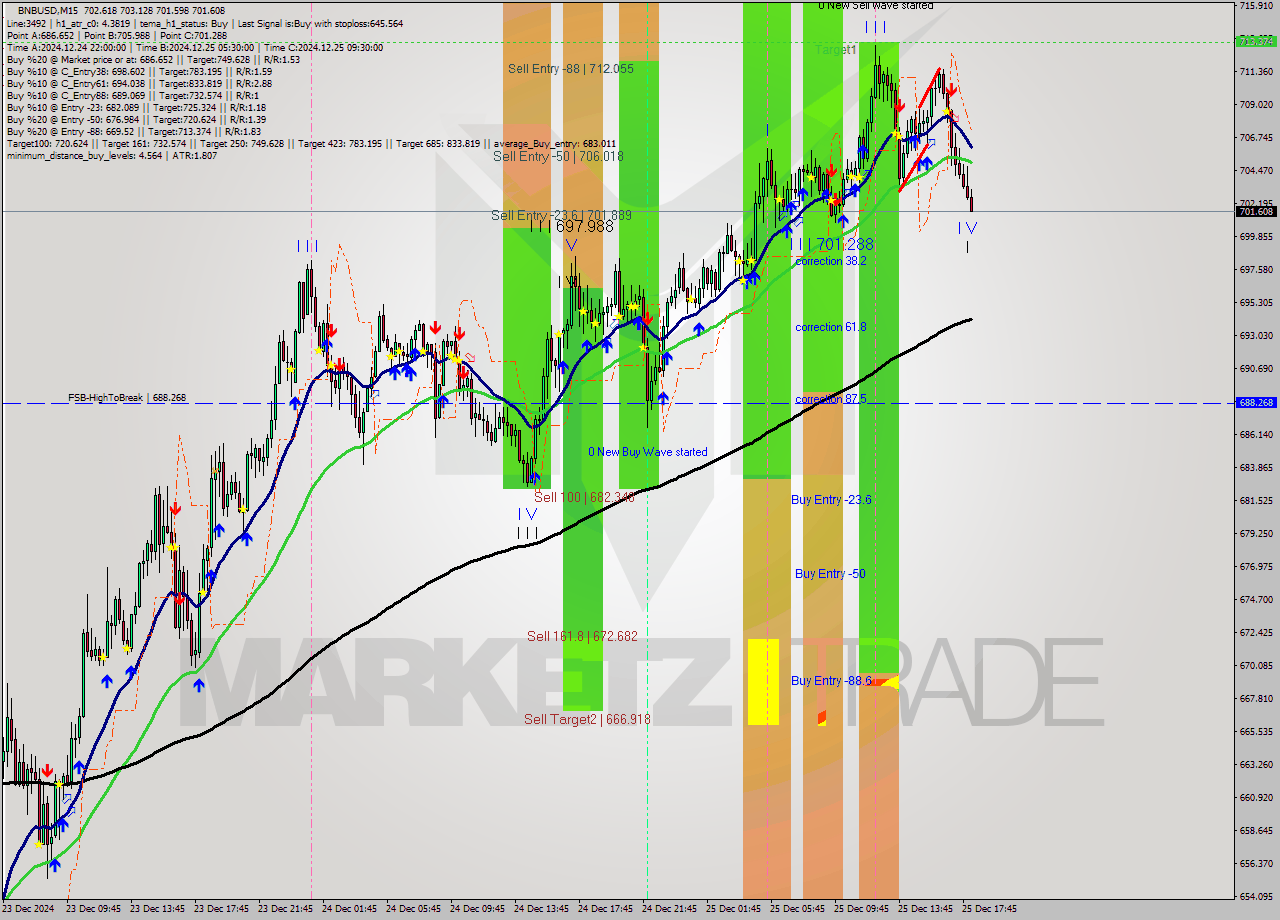Select the green target price tag near 712.9
The height and width of the screenshot is (920, 1280).
point(1256,42)
